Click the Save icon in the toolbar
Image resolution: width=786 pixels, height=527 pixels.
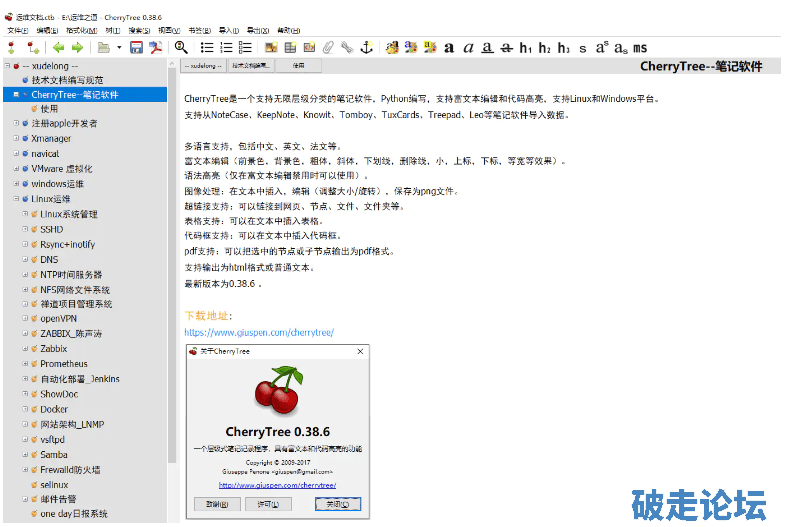point(136,47)
